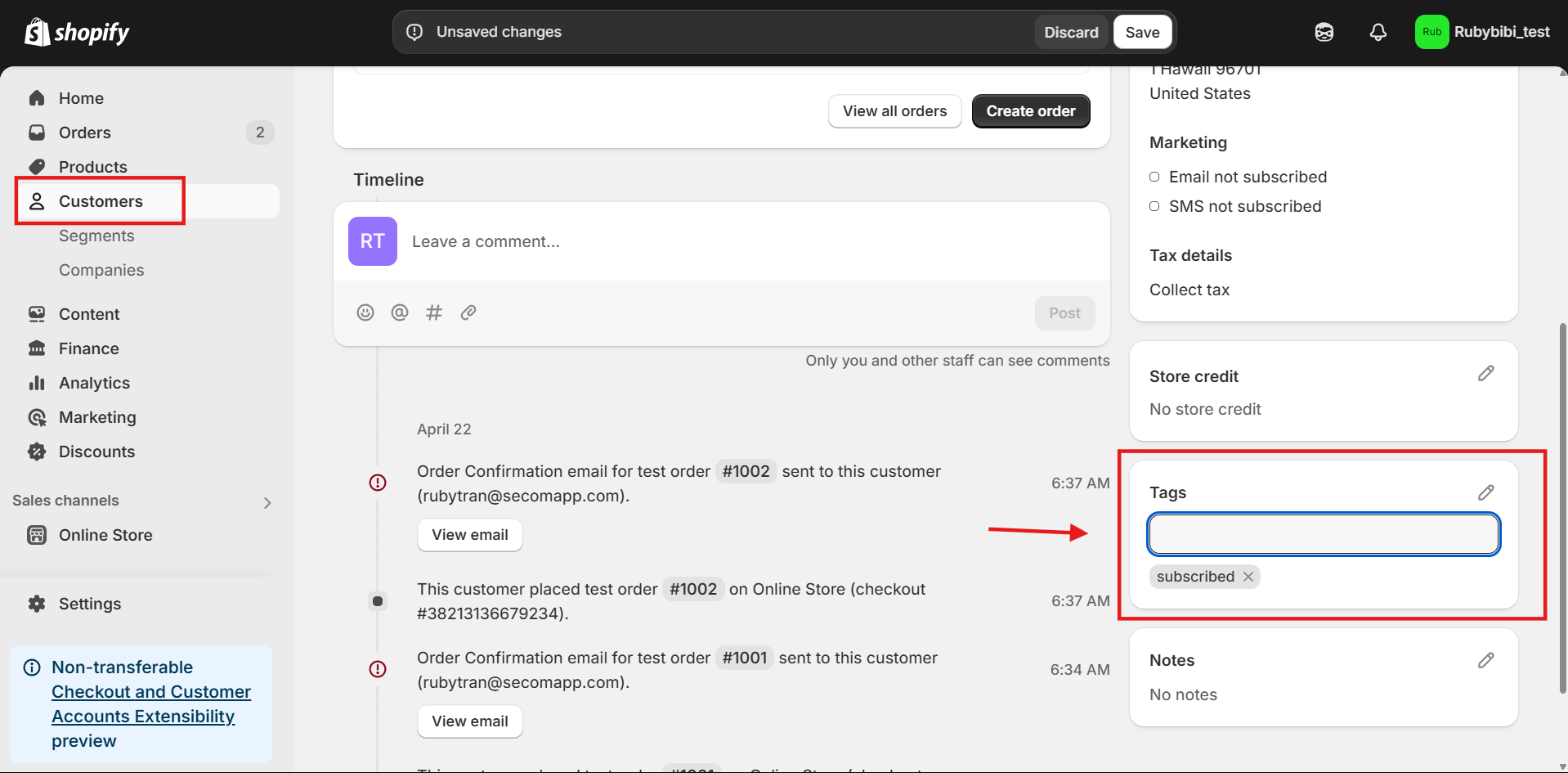The height and width of the screenshot is (773, 1568).
Task: Click the page vertical scrollbar
Action: [1563, 507]
